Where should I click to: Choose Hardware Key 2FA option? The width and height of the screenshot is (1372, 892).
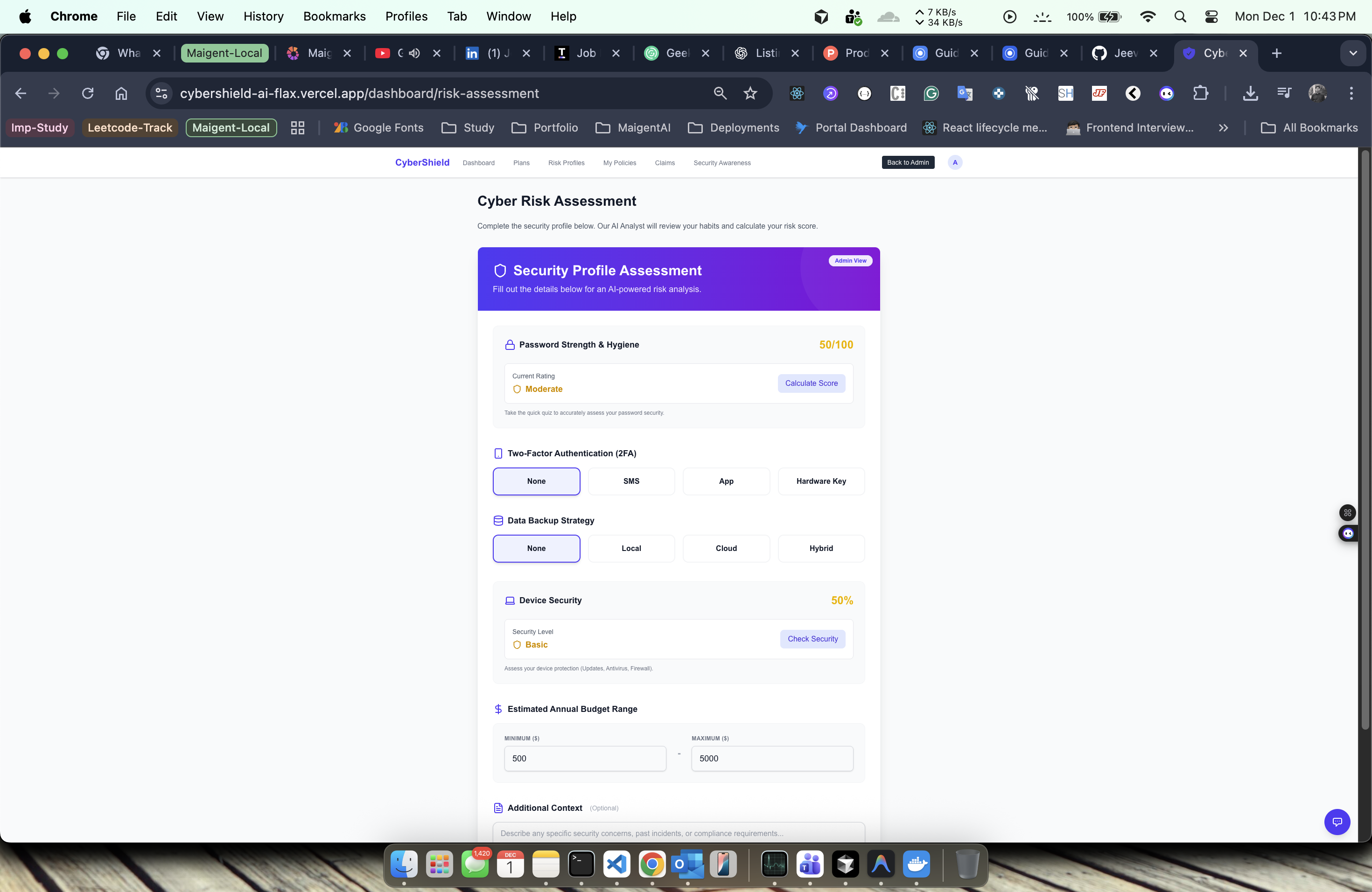[x=820, y=481]
